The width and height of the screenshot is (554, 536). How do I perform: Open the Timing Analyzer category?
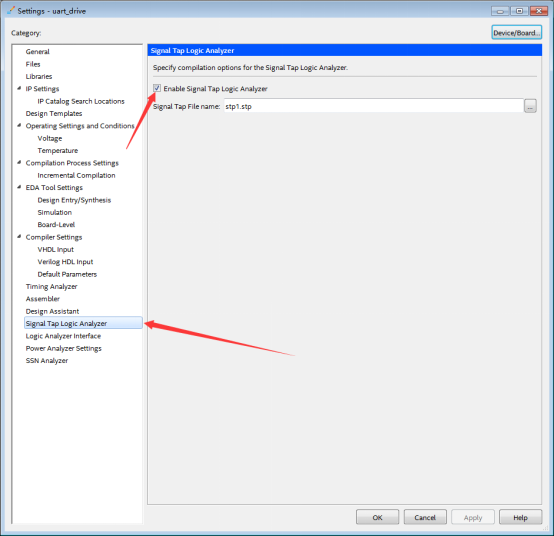coord(51,287)
